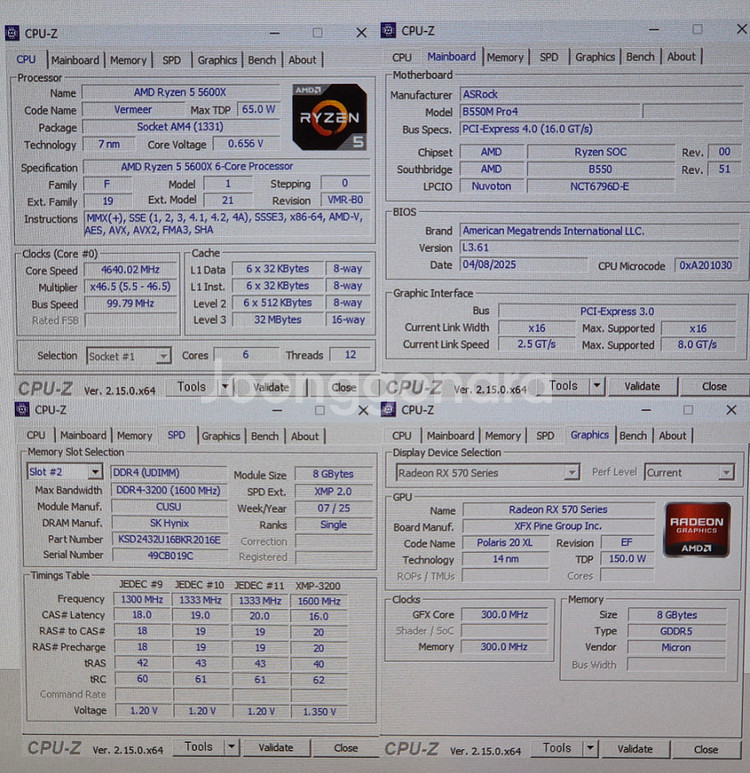Click the Code Name value 'Vermeer'
Viewport: 750px width, 773px height.
[x=133, y=109]
